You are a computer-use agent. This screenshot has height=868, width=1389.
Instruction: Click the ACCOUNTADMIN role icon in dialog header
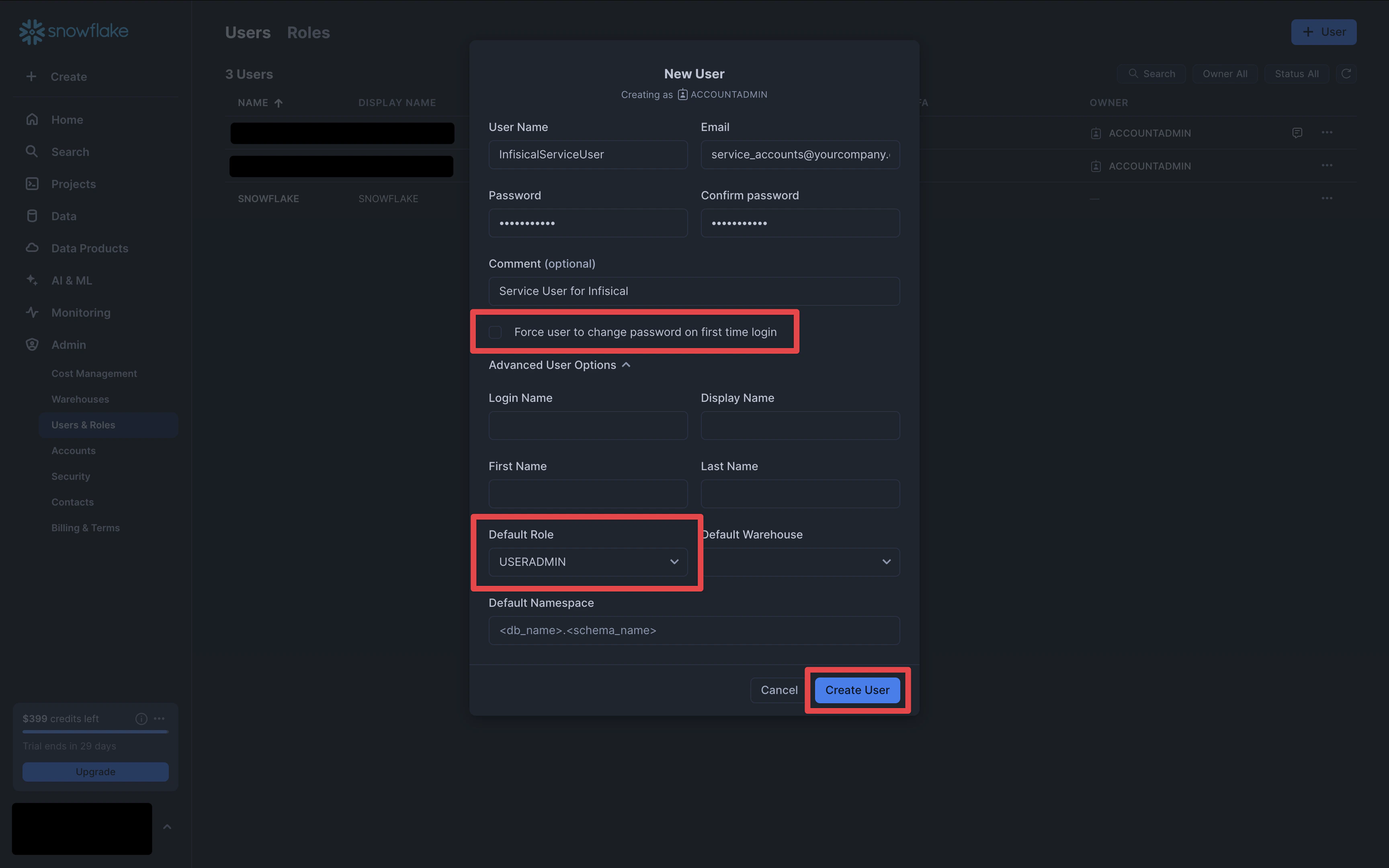(682, 95)
